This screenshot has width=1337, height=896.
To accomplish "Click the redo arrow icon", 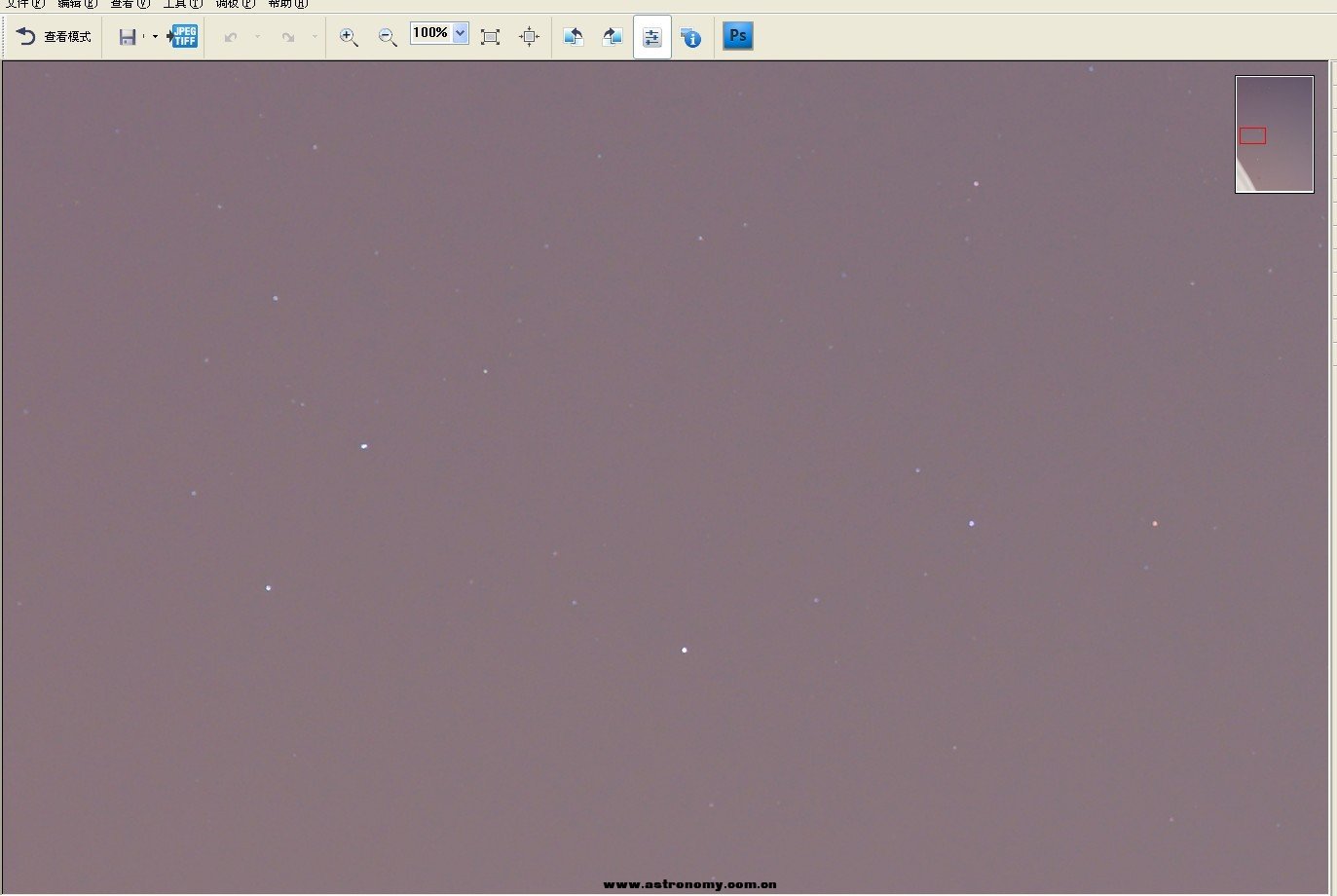I will (x=288, y=37).
